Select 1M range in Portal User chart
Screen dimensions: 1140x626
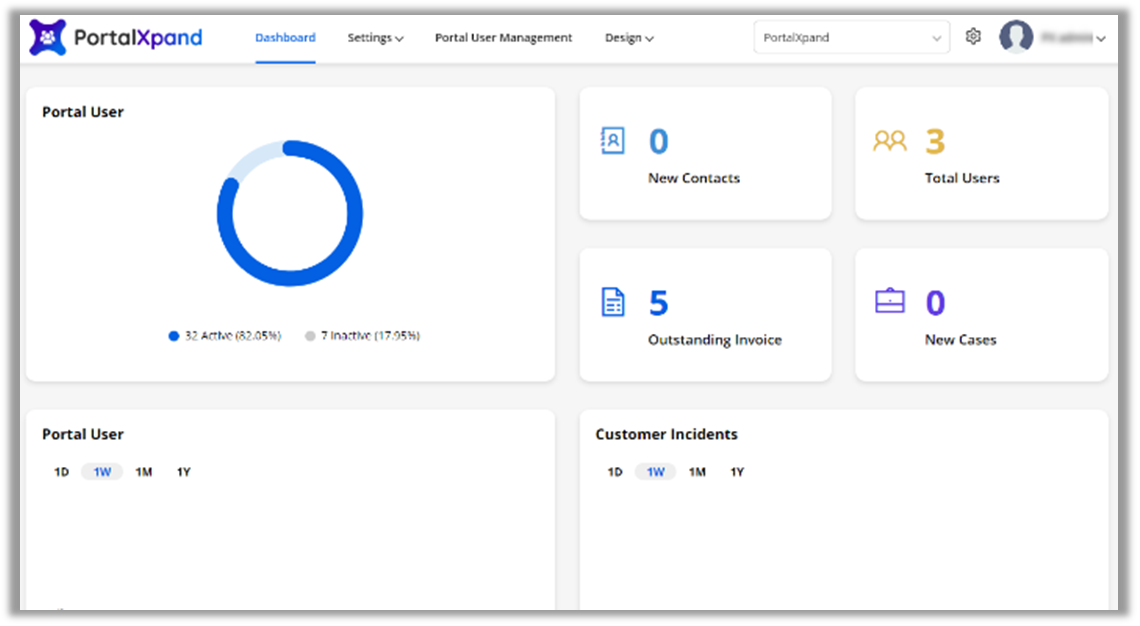tap(144, 472)
